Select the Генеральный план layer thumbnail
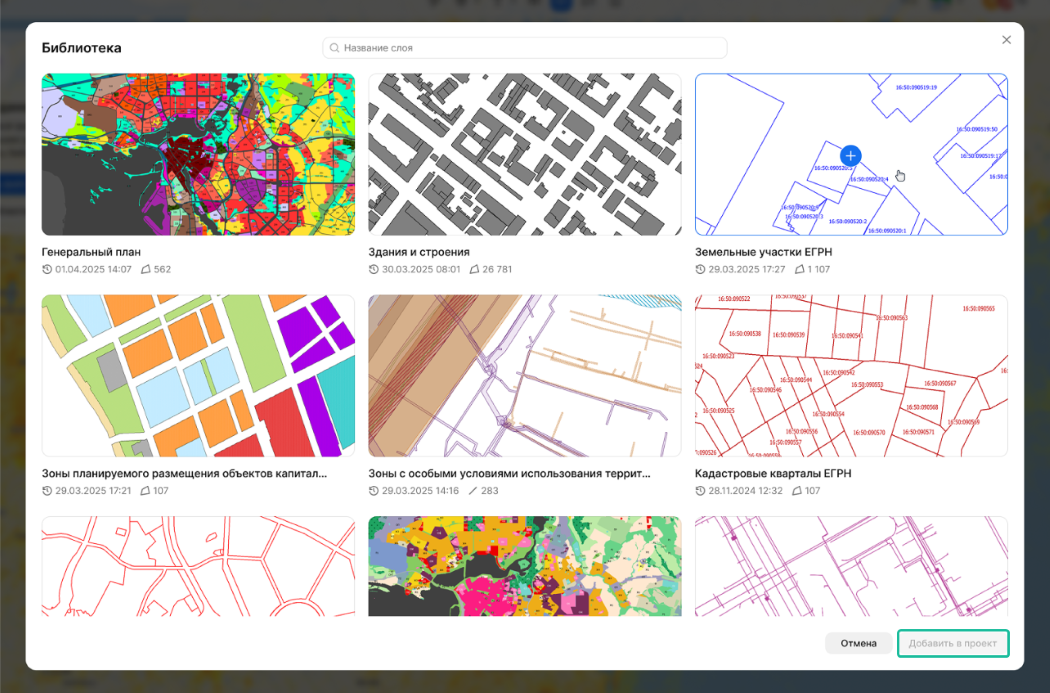This screenshot has height=693, width=1050. tap(198, 154)
